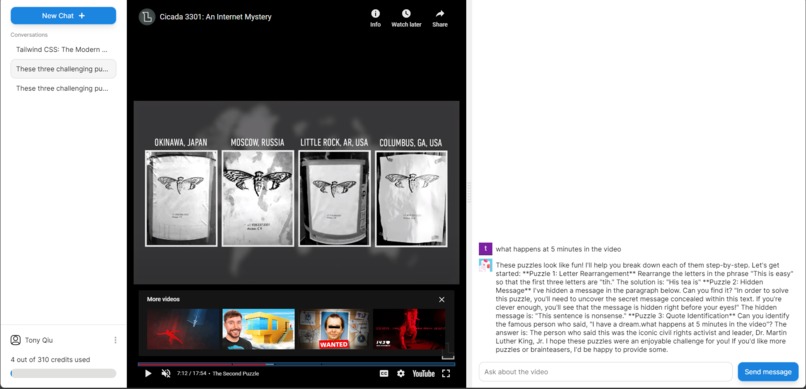
Task: Click the 'Ask about the video' input field
Action: pos(606,372)
